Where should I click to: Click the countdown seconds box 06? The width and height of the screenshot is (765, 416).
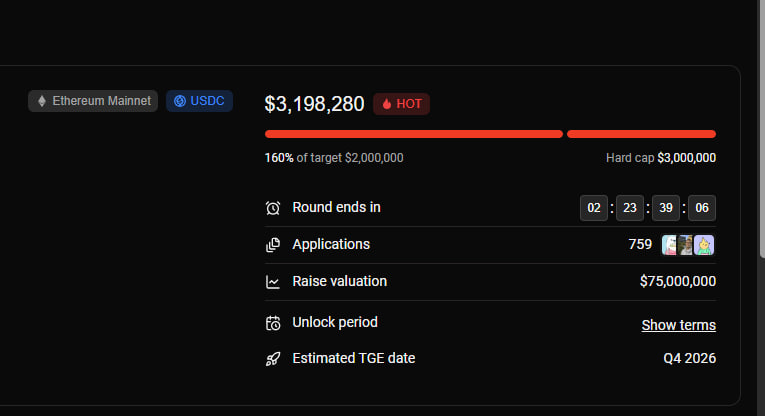[702, 208]
